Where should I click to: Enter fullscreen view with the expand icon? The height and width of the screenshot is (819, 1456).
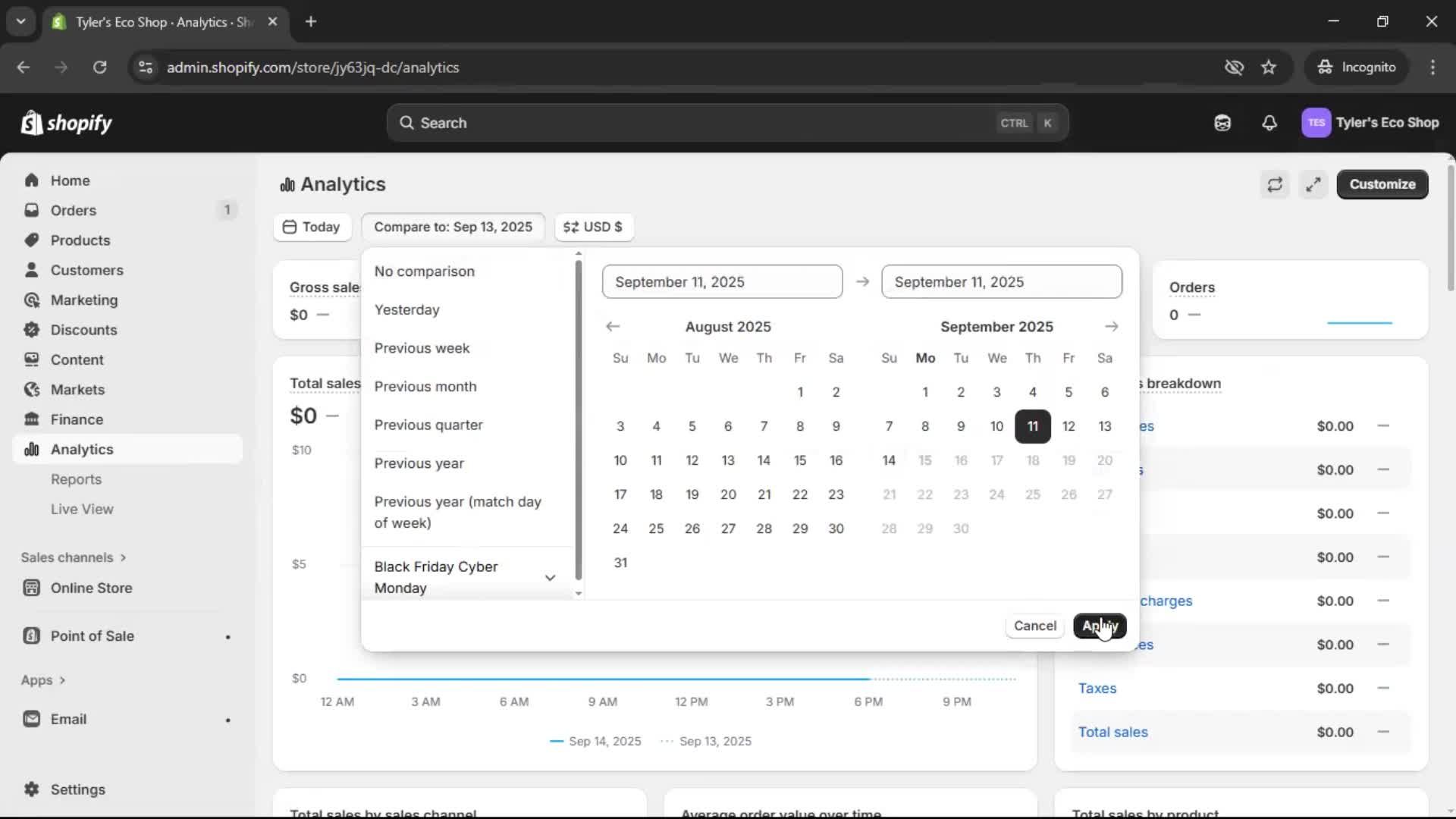pos(1313,184)
